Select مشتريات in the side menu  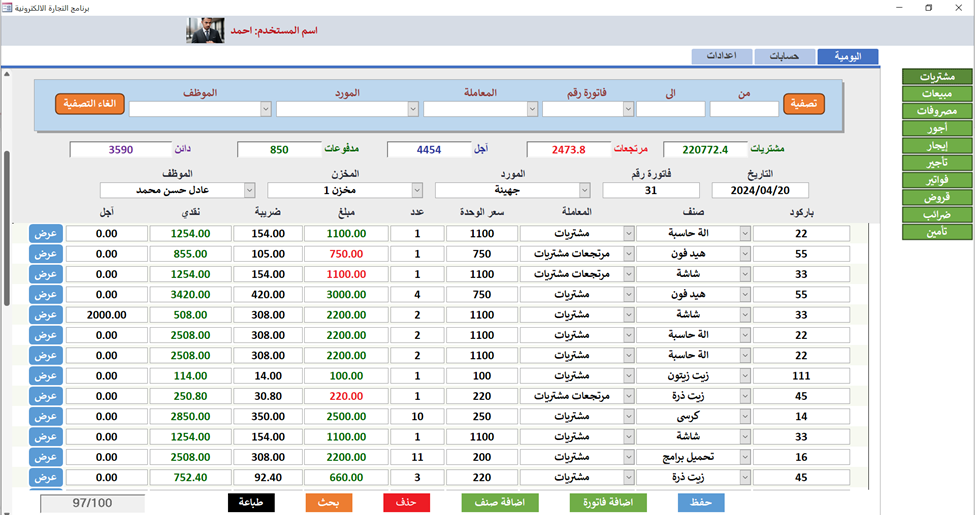pos(937,77)
